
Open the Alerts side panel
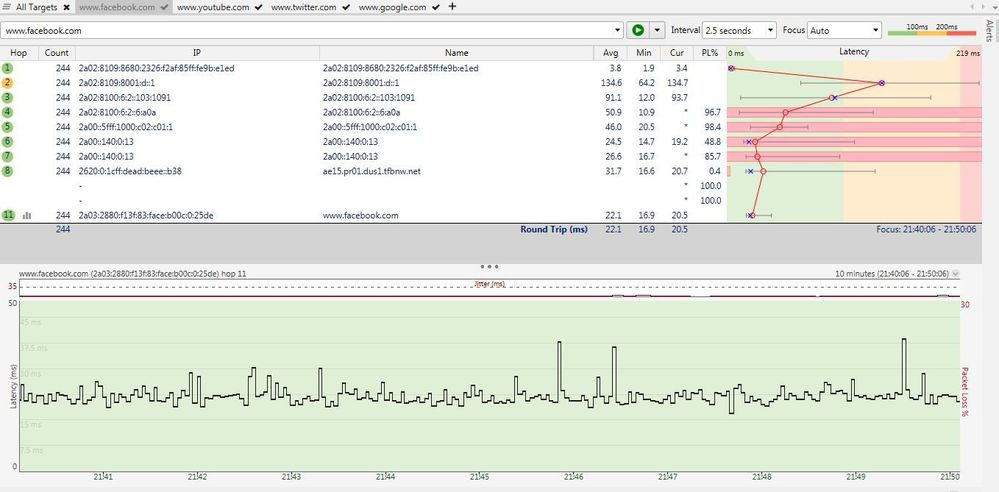(x=989, y=30)
